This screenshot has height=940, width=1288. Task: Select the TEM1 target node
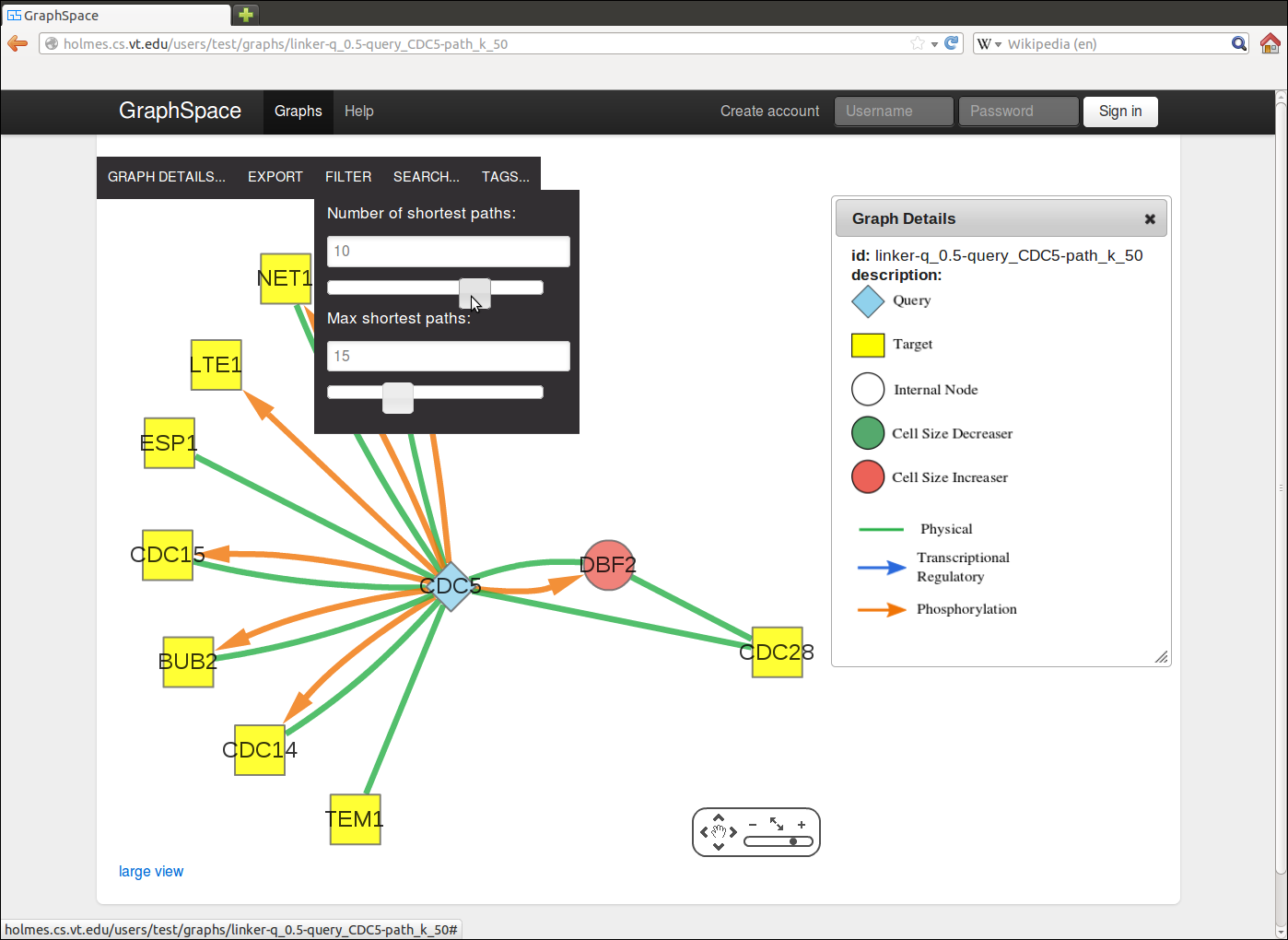click(x=355, y=819)
